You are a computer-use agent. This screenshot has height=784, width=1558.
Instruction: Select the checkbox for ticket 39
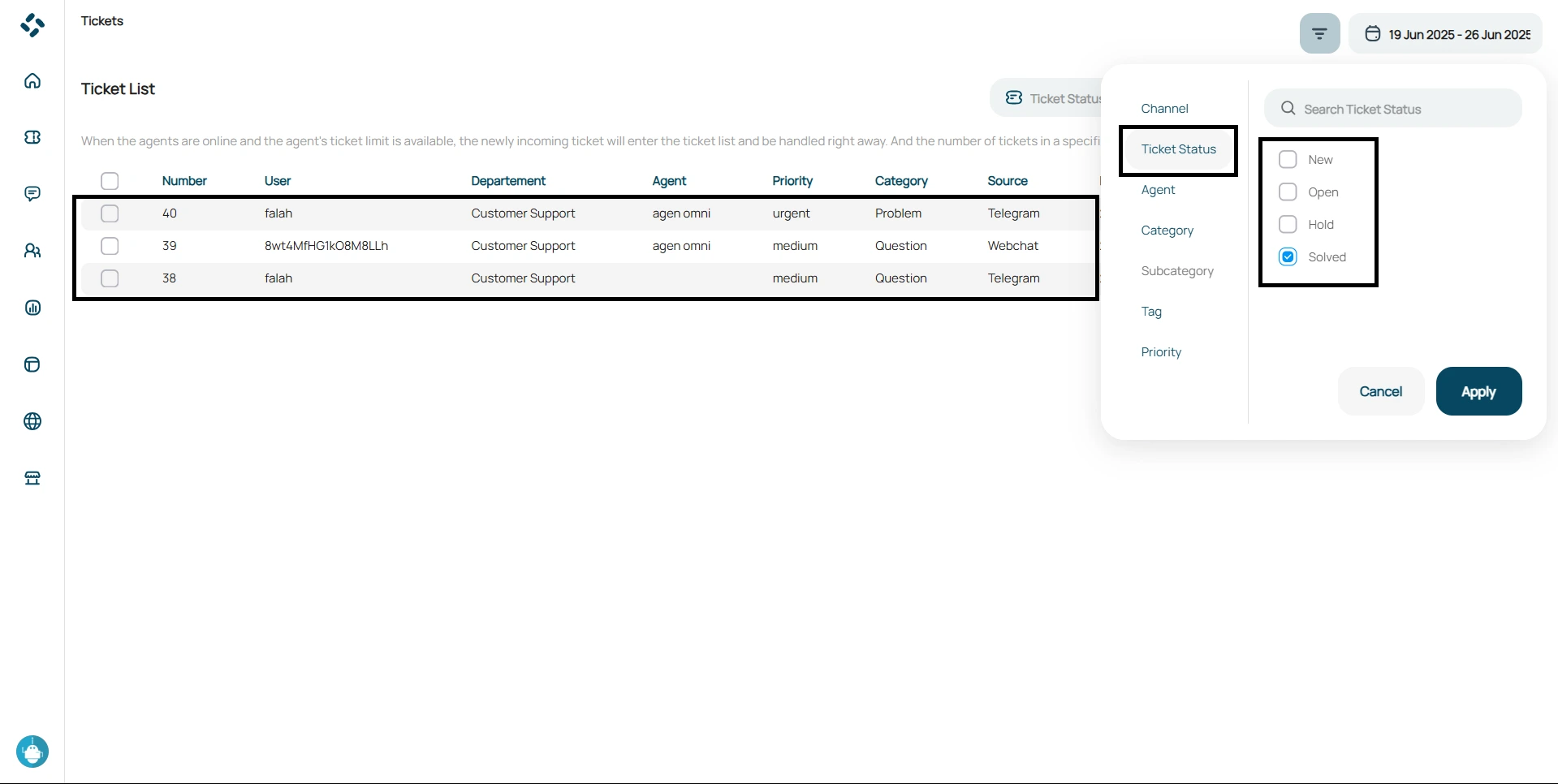[x=110, y=246]
